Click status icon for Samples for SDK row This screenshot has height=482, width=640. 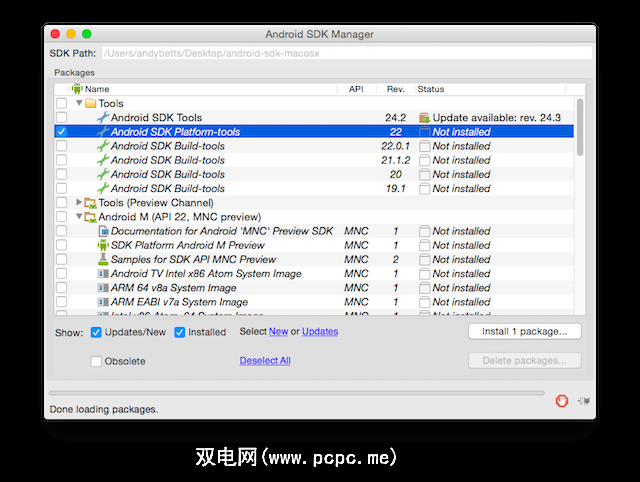click(424, 260)
